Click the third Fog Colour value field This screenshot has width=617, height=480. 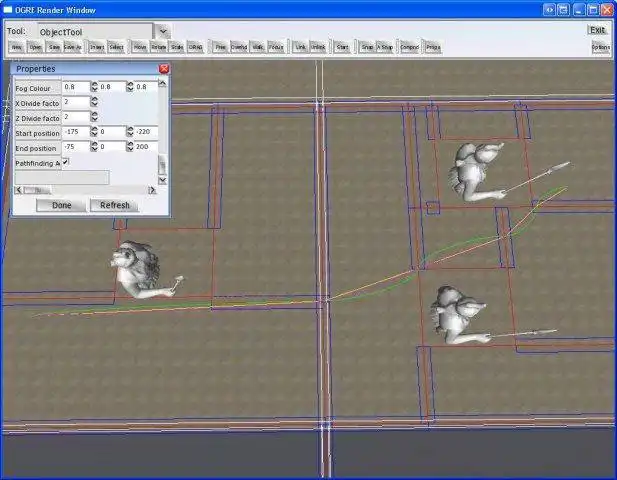click(x=146, y=87)
